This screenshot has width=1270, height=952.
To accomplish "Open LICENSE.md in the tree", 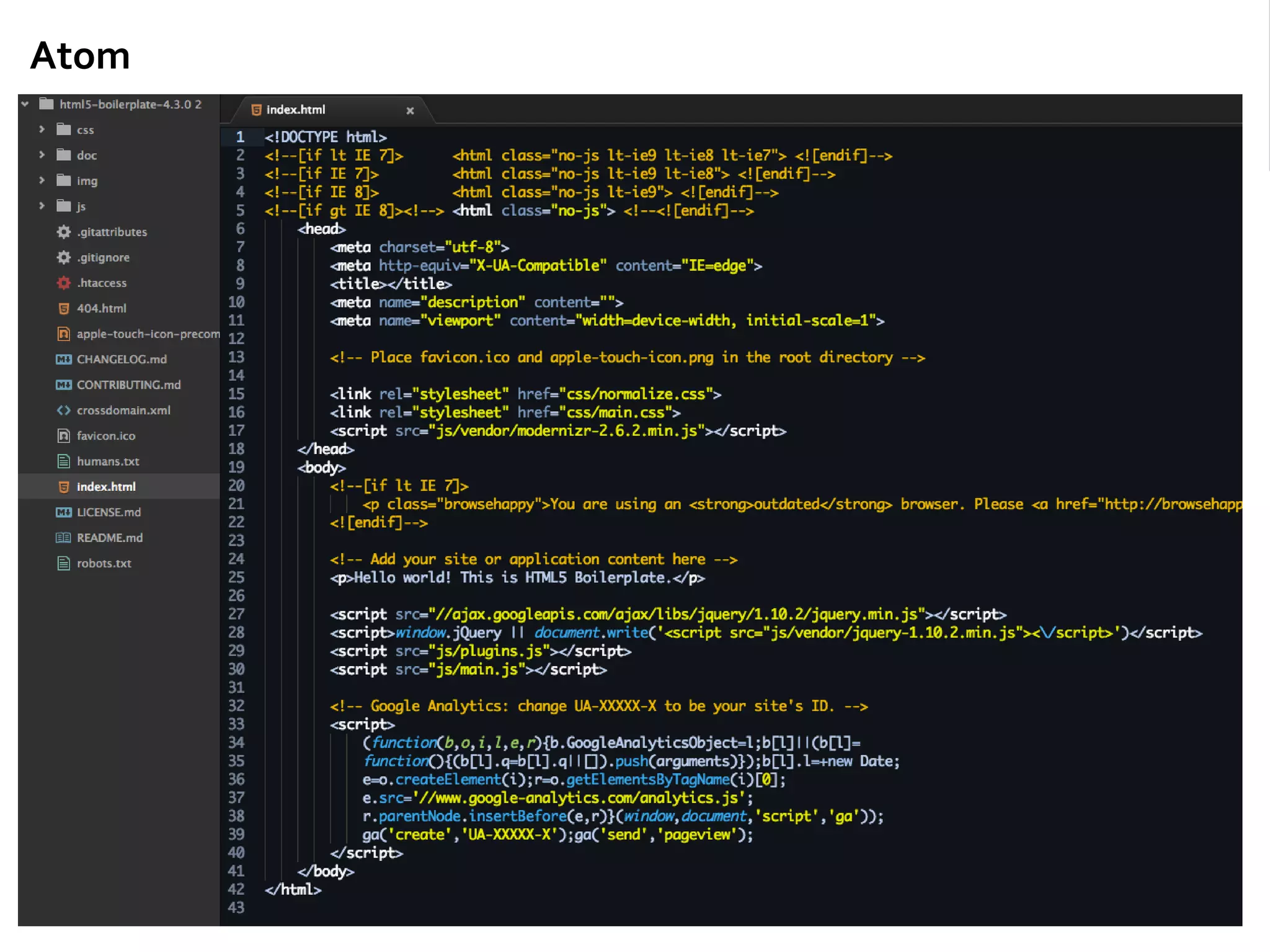I will click(x=109, y=512).
